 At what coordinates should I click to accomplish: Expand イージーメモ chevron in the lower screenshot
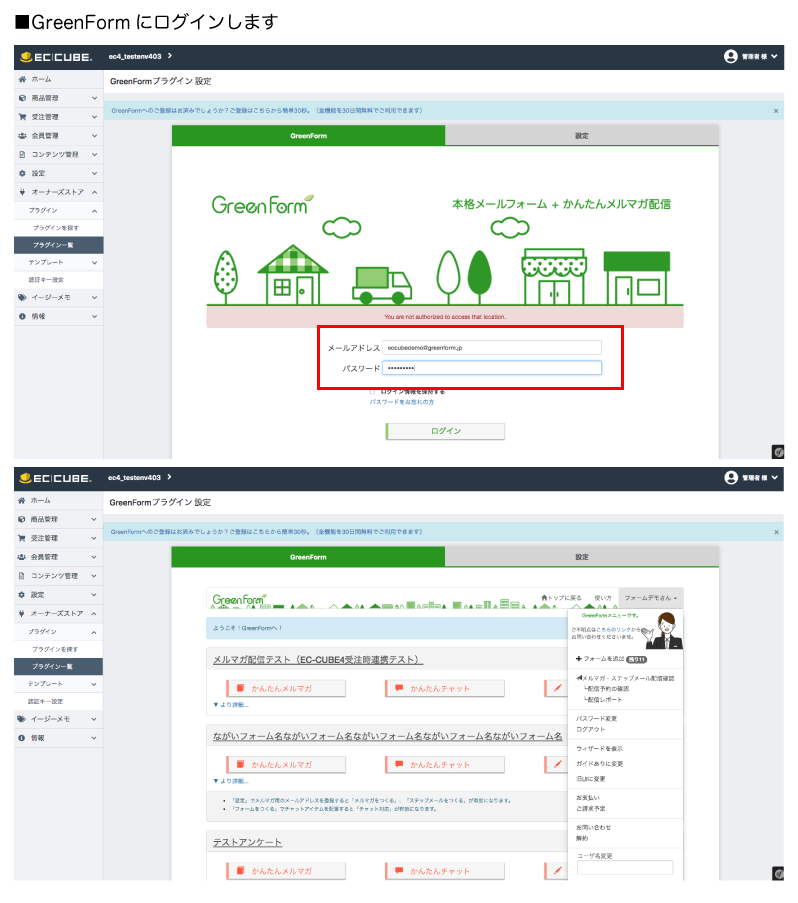pos(94,719)
